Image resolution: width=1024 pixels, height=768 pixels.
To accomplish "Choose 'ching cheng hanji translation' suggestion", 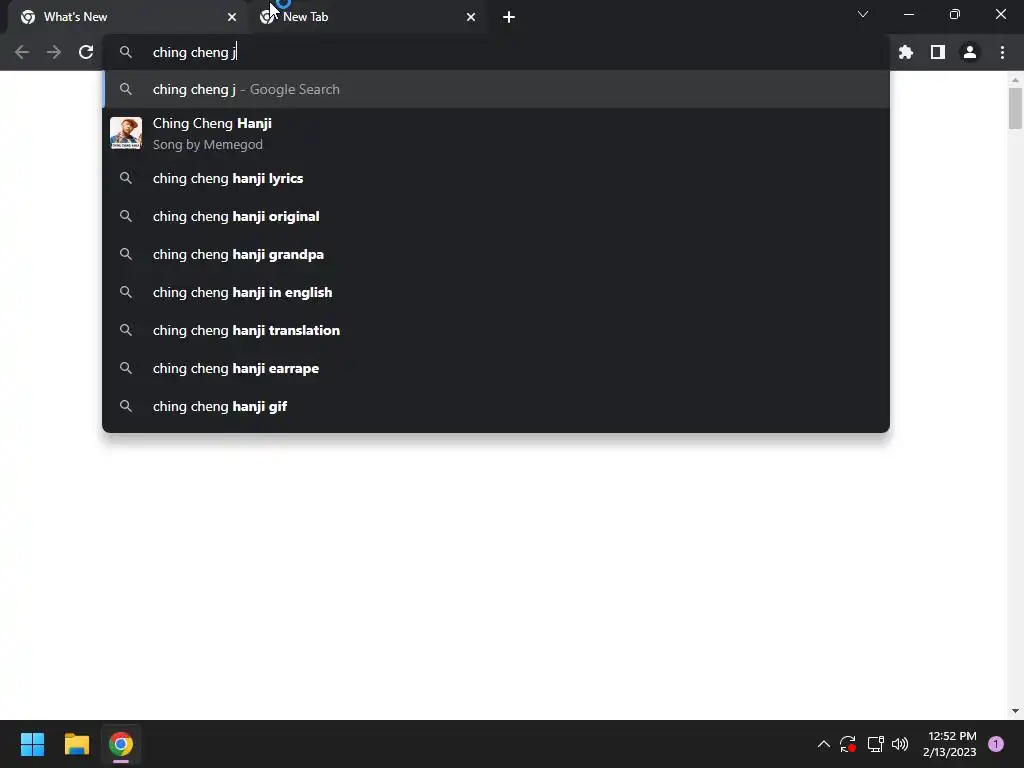I will (496, 330).
